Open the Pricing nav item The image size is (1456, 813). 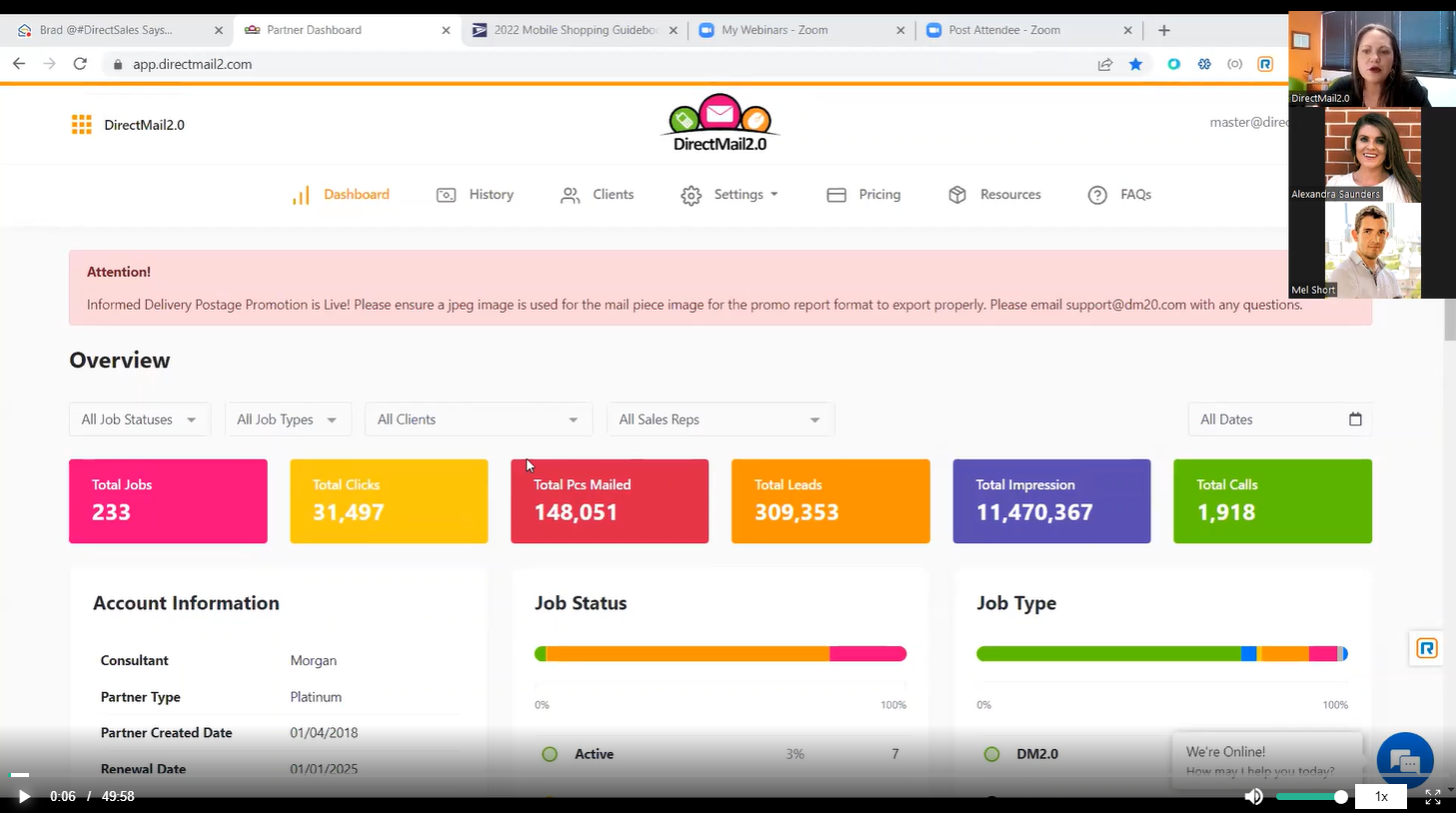[864, 195]
